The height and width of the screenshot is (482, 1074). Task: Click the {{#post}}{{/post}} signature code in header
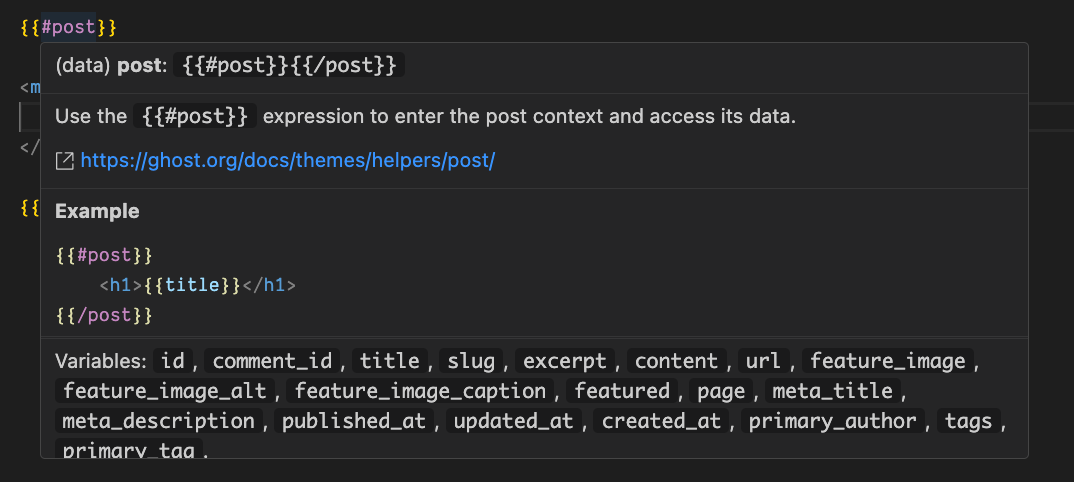coord(289,66)
